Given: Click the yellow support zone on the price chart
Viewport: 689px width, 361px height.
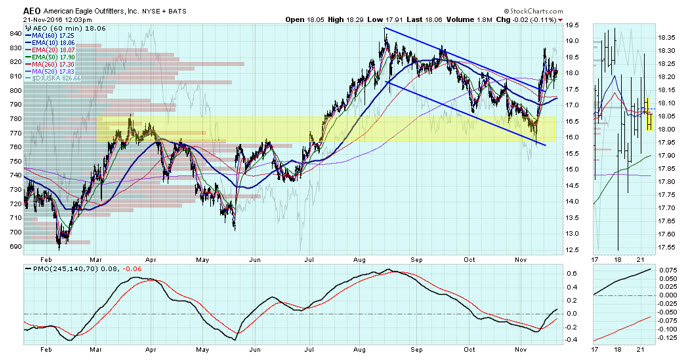Looking at the screenshot, I should [x=326, y=129].
